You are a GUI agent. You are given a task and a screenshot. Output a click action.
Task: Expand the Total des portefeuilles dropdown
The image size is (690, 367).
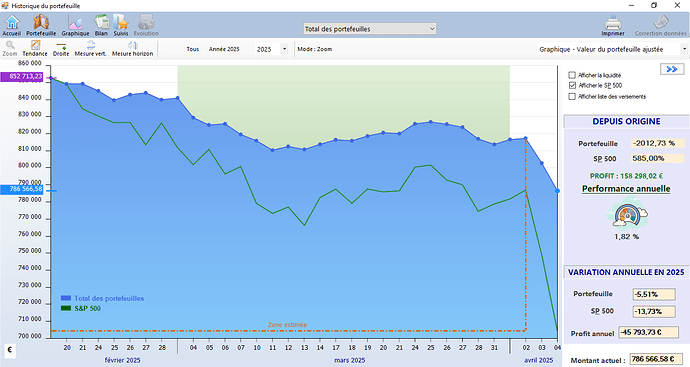point(370,29)
